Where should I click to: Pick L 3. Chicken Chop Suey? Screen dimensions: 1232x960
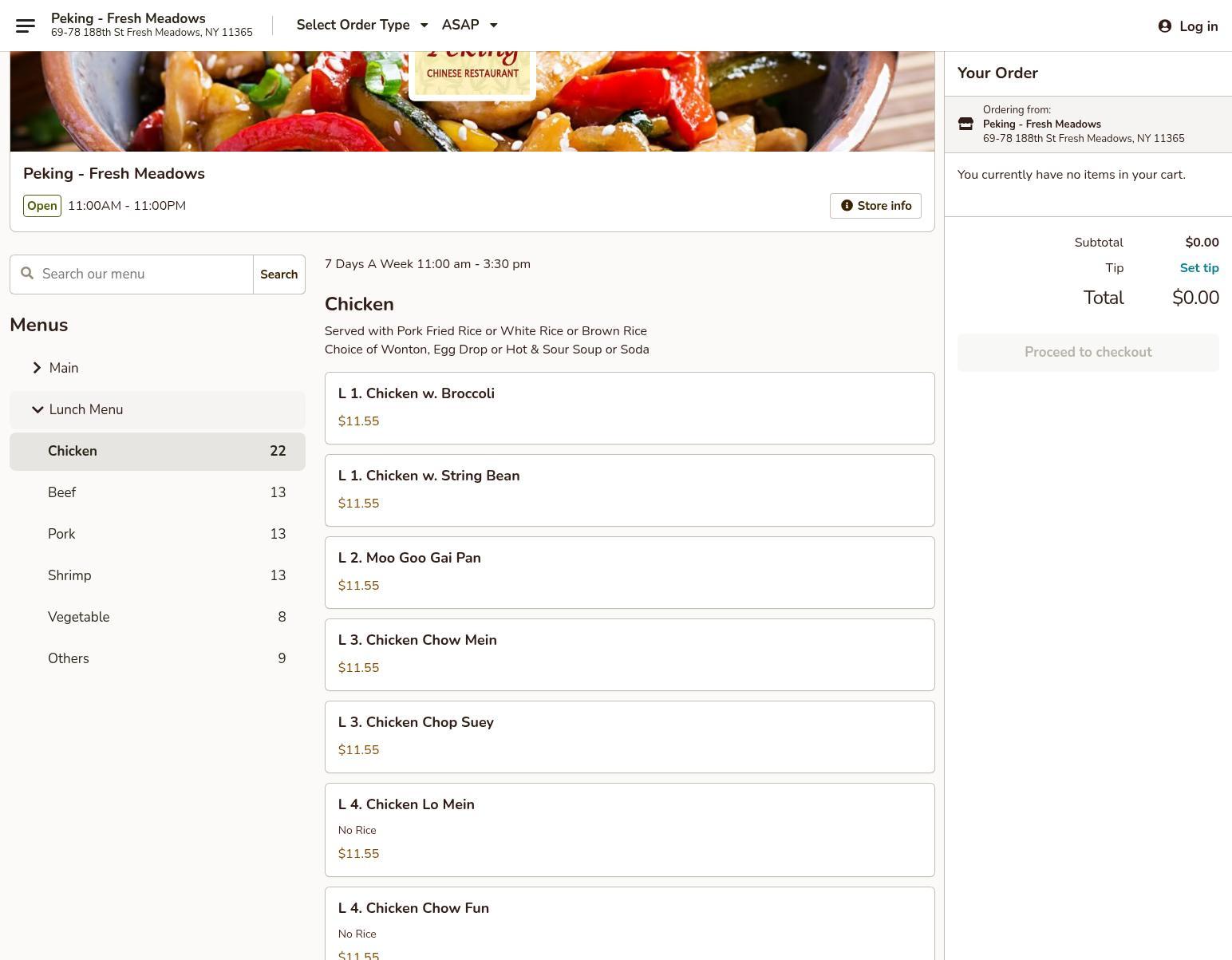[x=630, y=737]
